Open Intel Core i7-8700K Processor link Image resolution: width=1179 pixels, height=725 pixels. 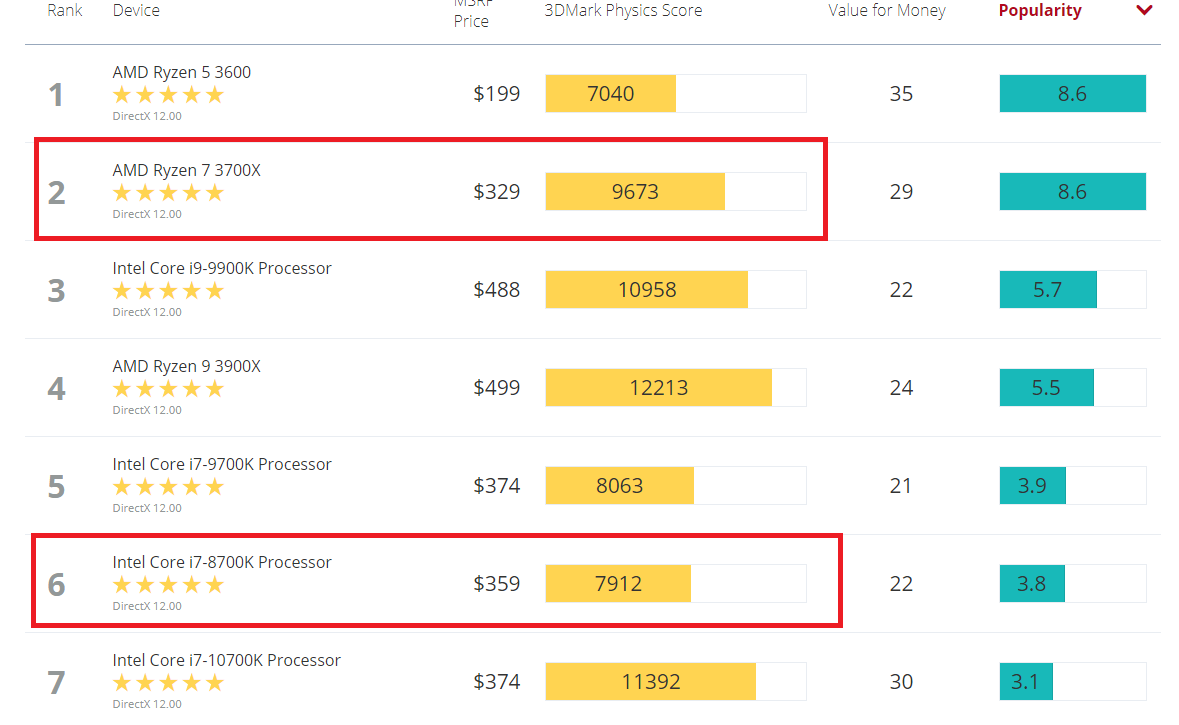click(222, 563)
